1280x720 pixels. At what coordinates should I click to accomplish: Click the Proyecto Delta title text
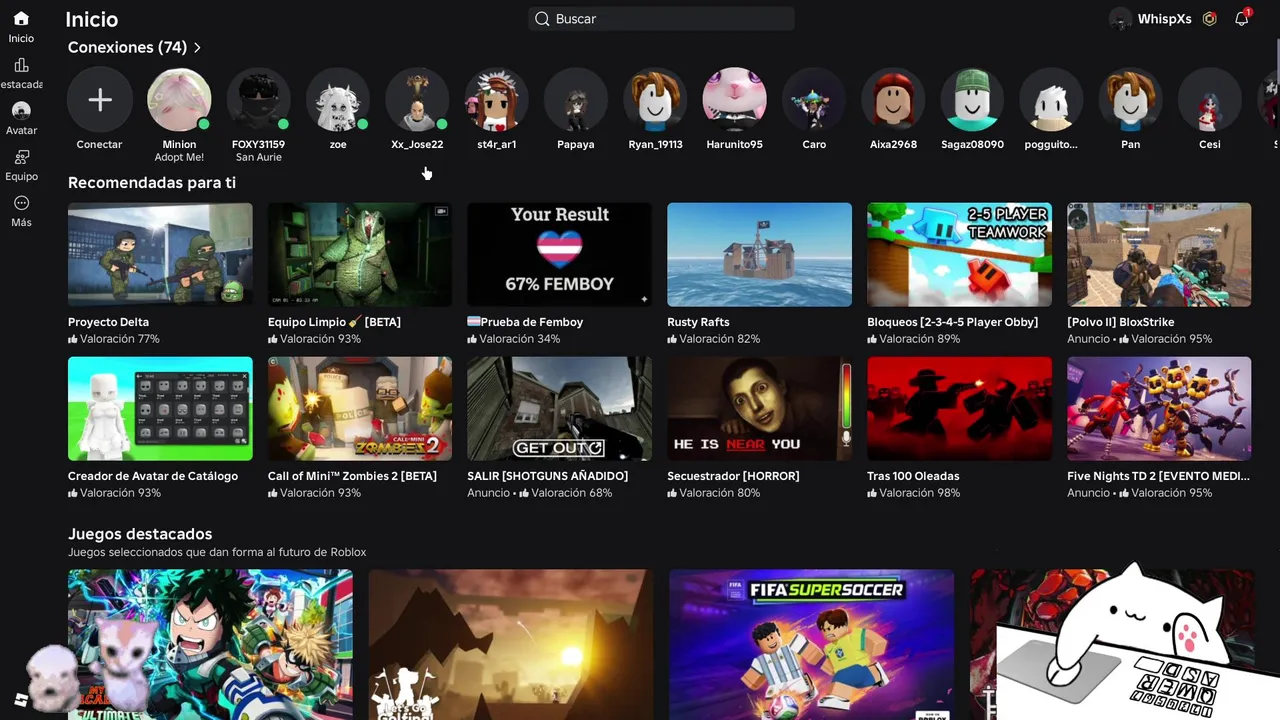click(108, 322)
